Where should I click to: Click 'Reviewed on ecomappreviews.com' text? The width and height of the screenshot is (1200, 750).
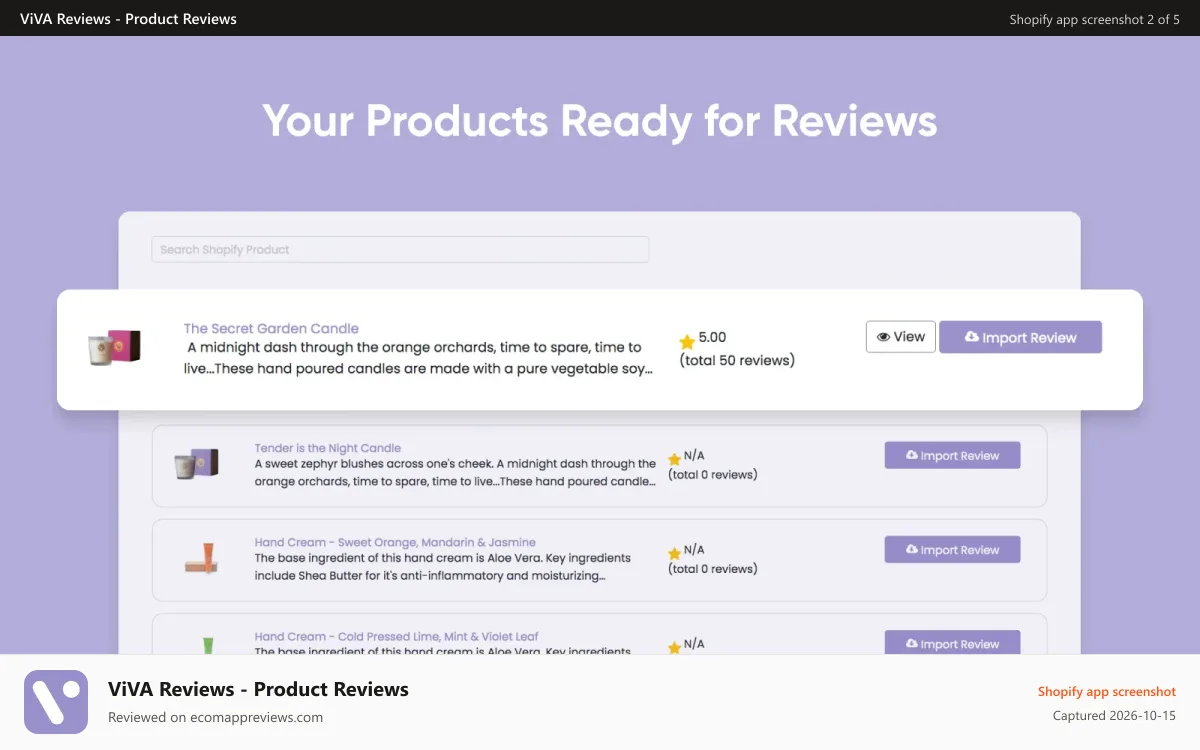(x=215, y=717)
